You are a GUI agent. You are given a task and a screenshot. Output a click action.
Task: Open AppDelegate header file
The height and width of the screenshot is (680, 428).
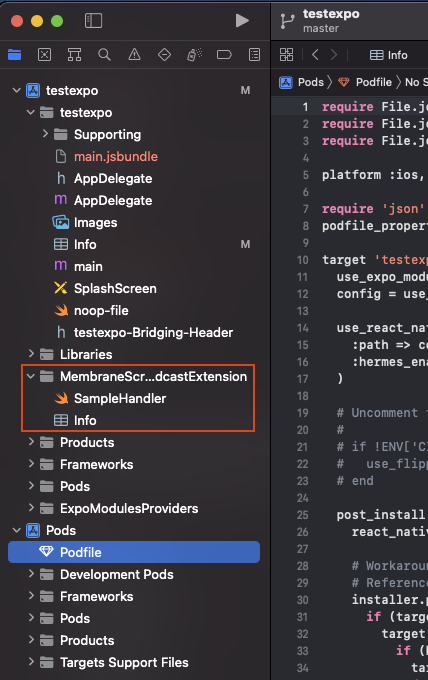(x=113, y=179)
